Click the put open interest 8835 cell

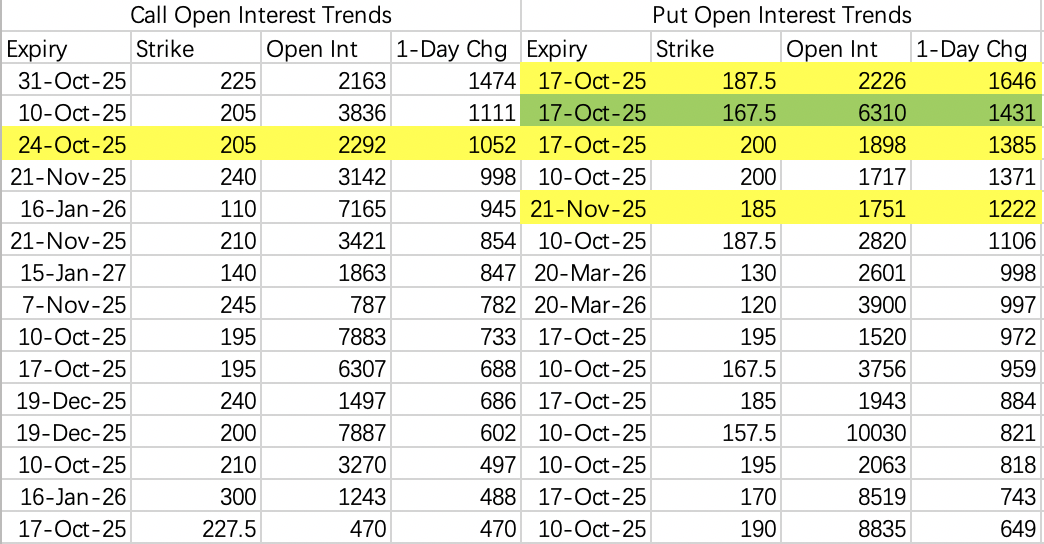pyautogui.click(x=846, y=529)
